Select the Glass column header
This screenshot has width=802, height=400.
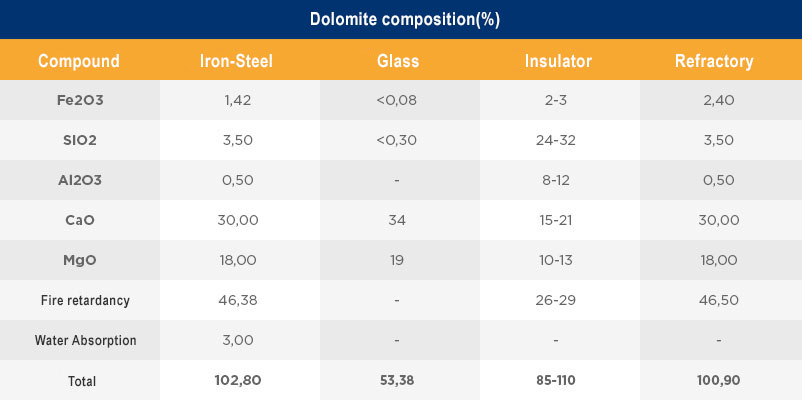pos(397,61)
